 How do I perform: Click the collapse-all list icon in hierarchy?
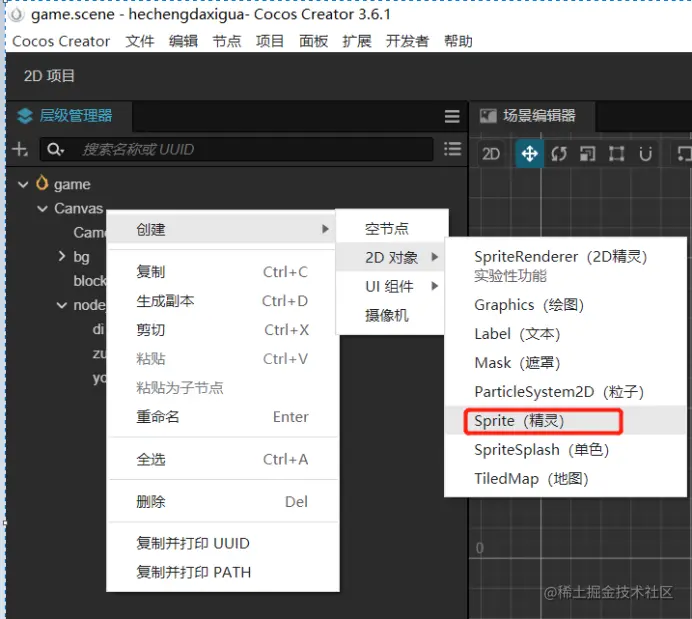(x=452, y=149)
